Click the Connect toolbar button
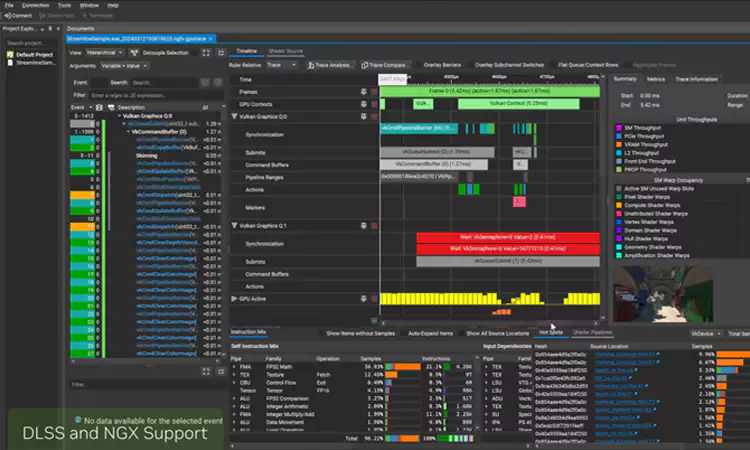 [x=18, y=16]
